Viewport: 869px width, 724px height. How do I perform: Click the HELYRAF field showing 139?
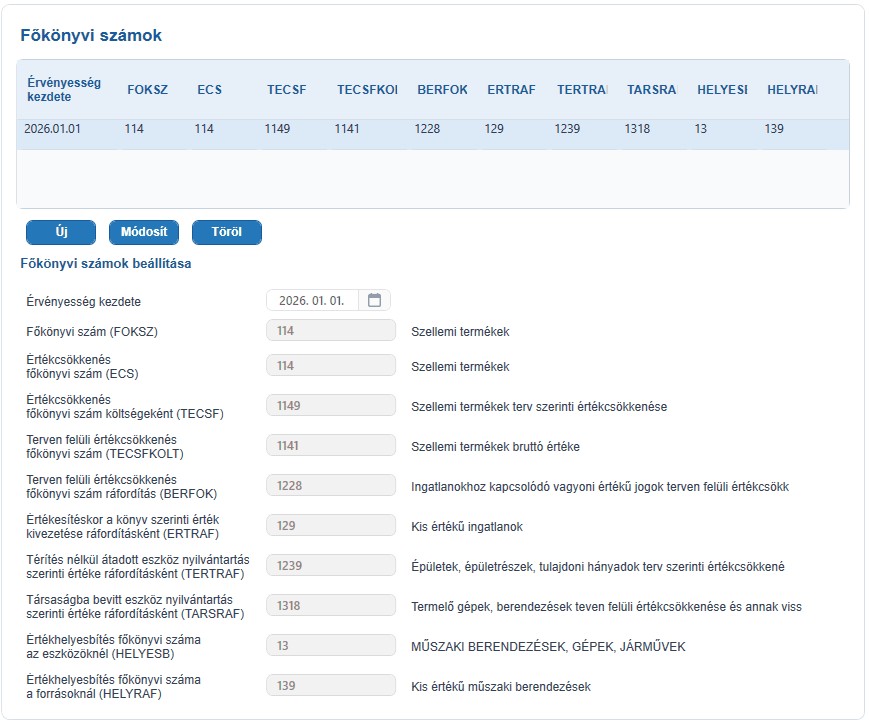click(x=331, y=686)
